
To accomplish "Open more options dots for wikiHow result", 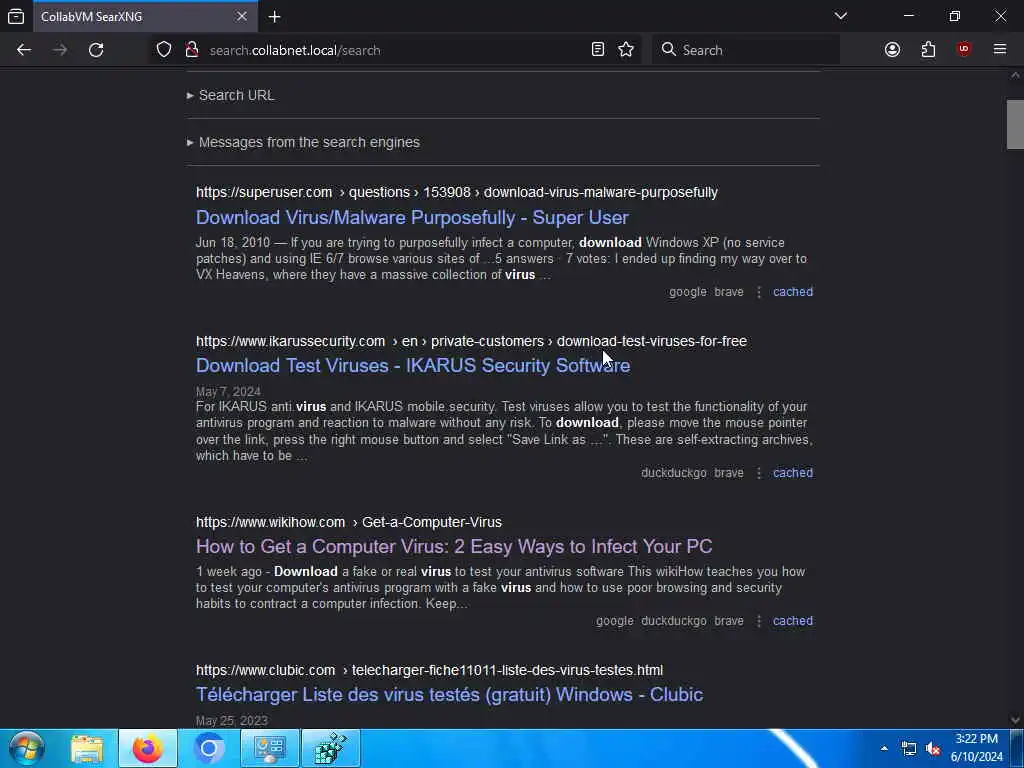I will coord(759,621).
